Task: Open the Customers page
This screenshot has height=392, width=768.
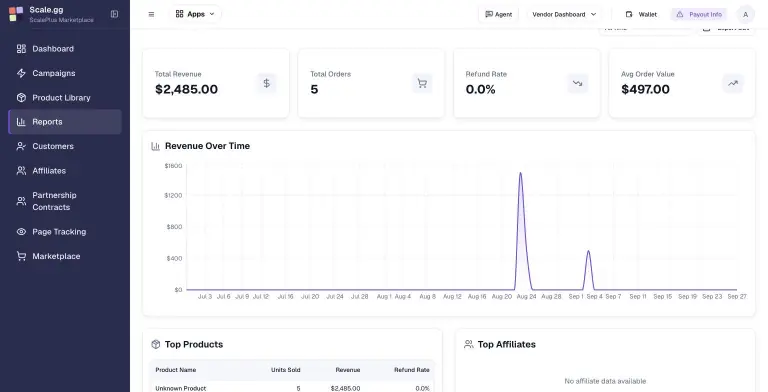Action: pos(65,146)
